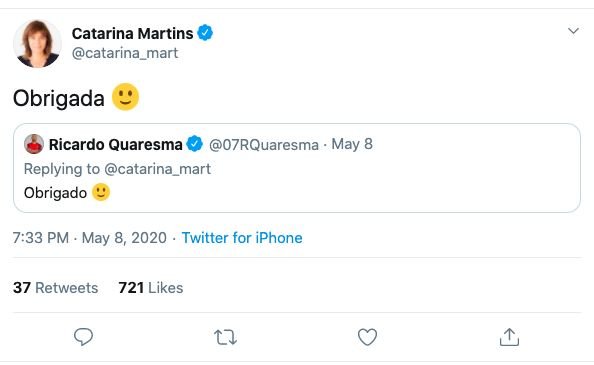Click the reply speech bubble icon
Screen dimensions: 594x365
pos(83,337)
